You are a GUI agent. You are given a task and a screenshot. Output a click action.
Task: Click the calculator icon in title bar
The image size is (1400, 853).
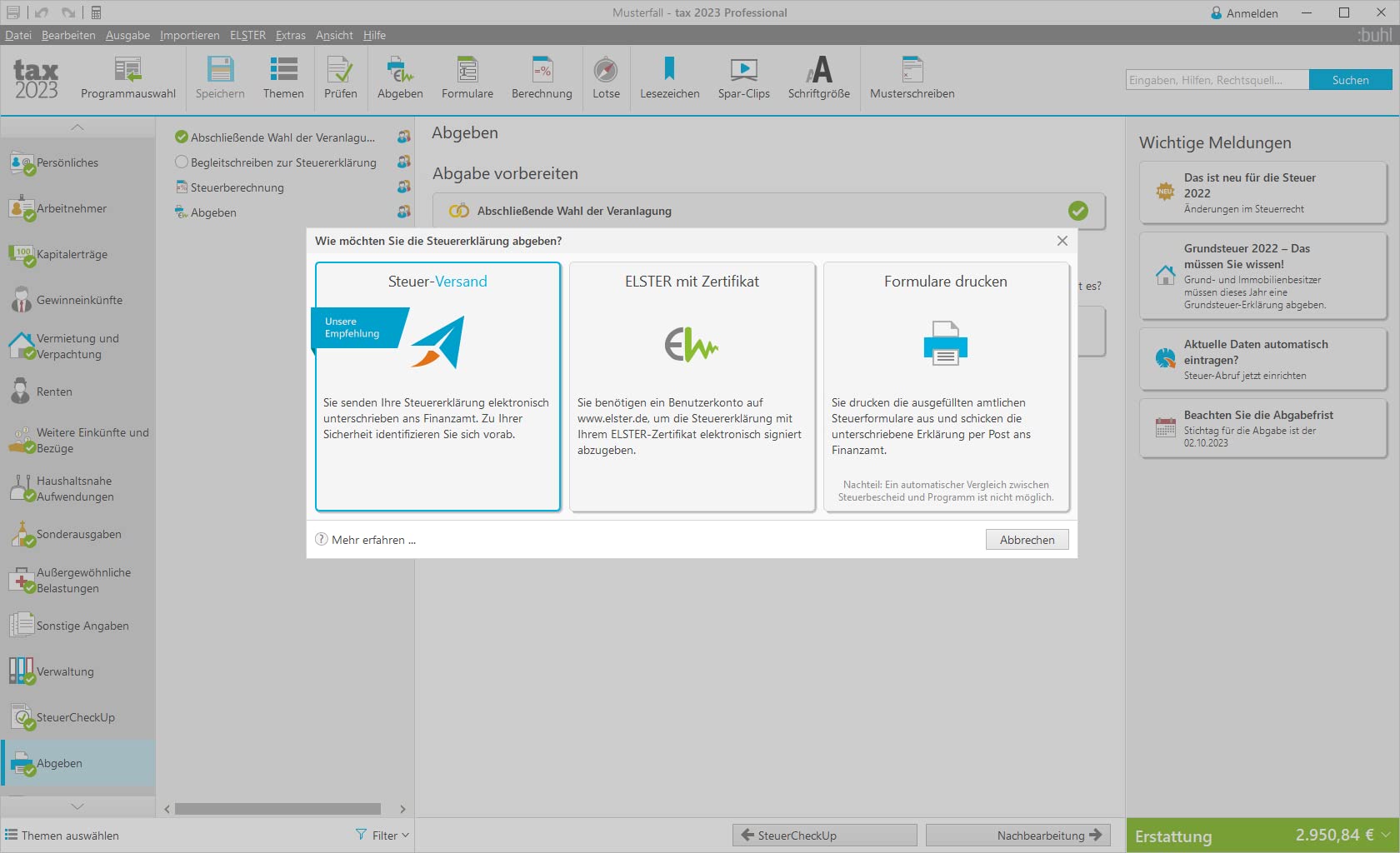[x=96, y=12]
